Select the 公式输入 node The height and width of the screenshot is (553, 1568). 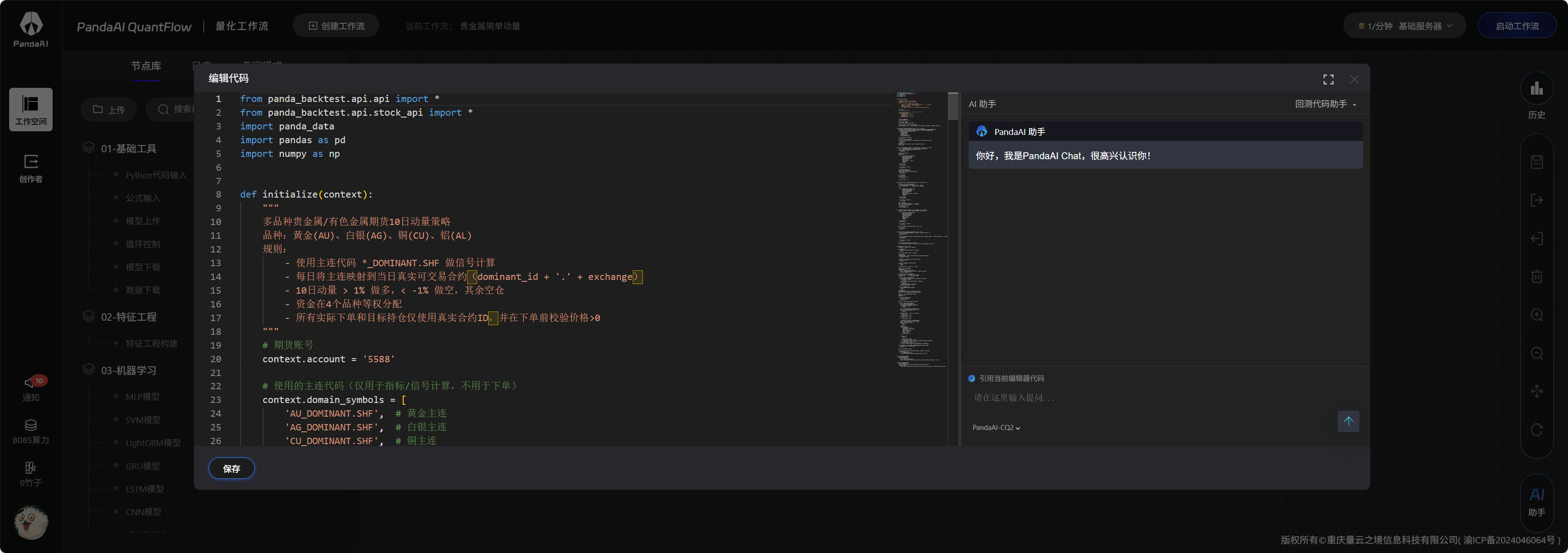142,199
